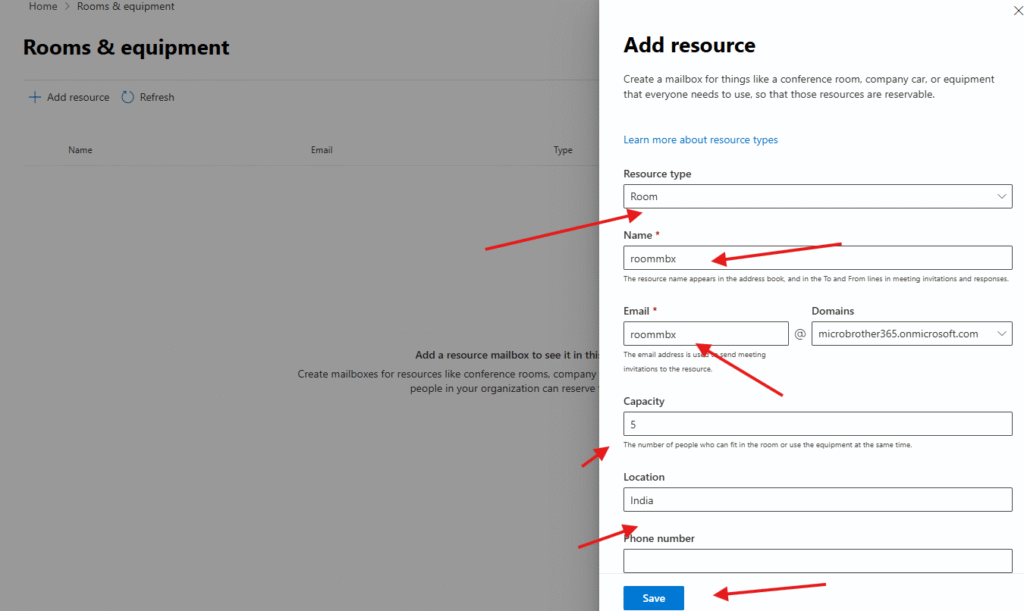The height and width of the screenshot is (611, 1024).
Task: Click the Email column header
Action: (x=321, y=150)
